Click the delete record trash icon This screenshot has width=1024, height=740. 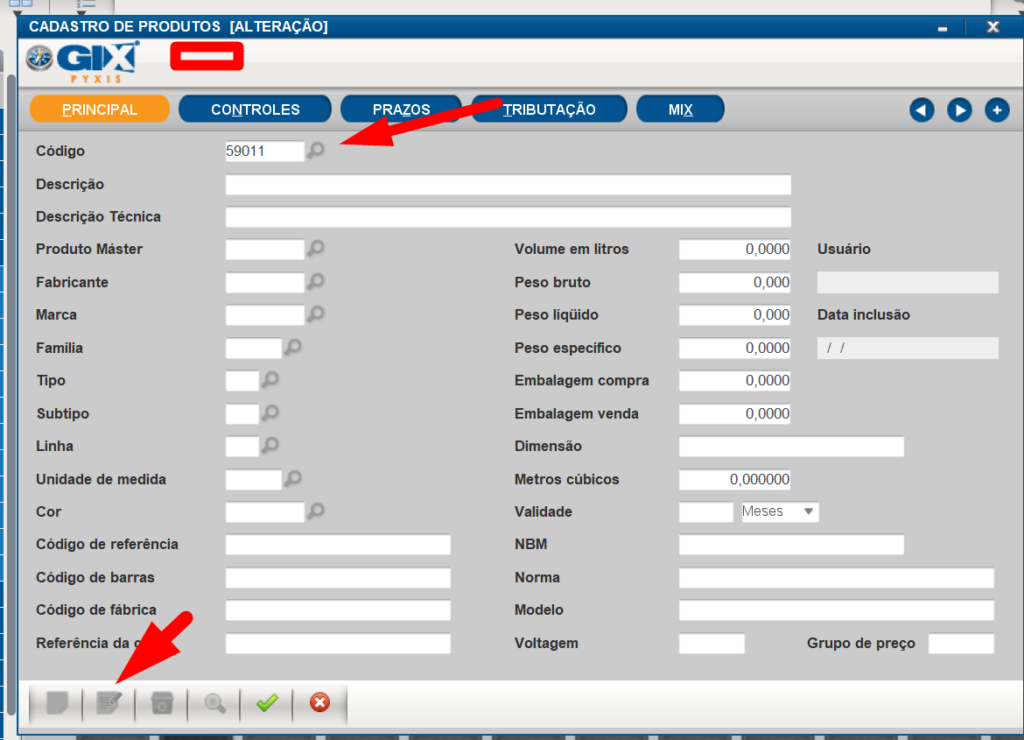162,704
